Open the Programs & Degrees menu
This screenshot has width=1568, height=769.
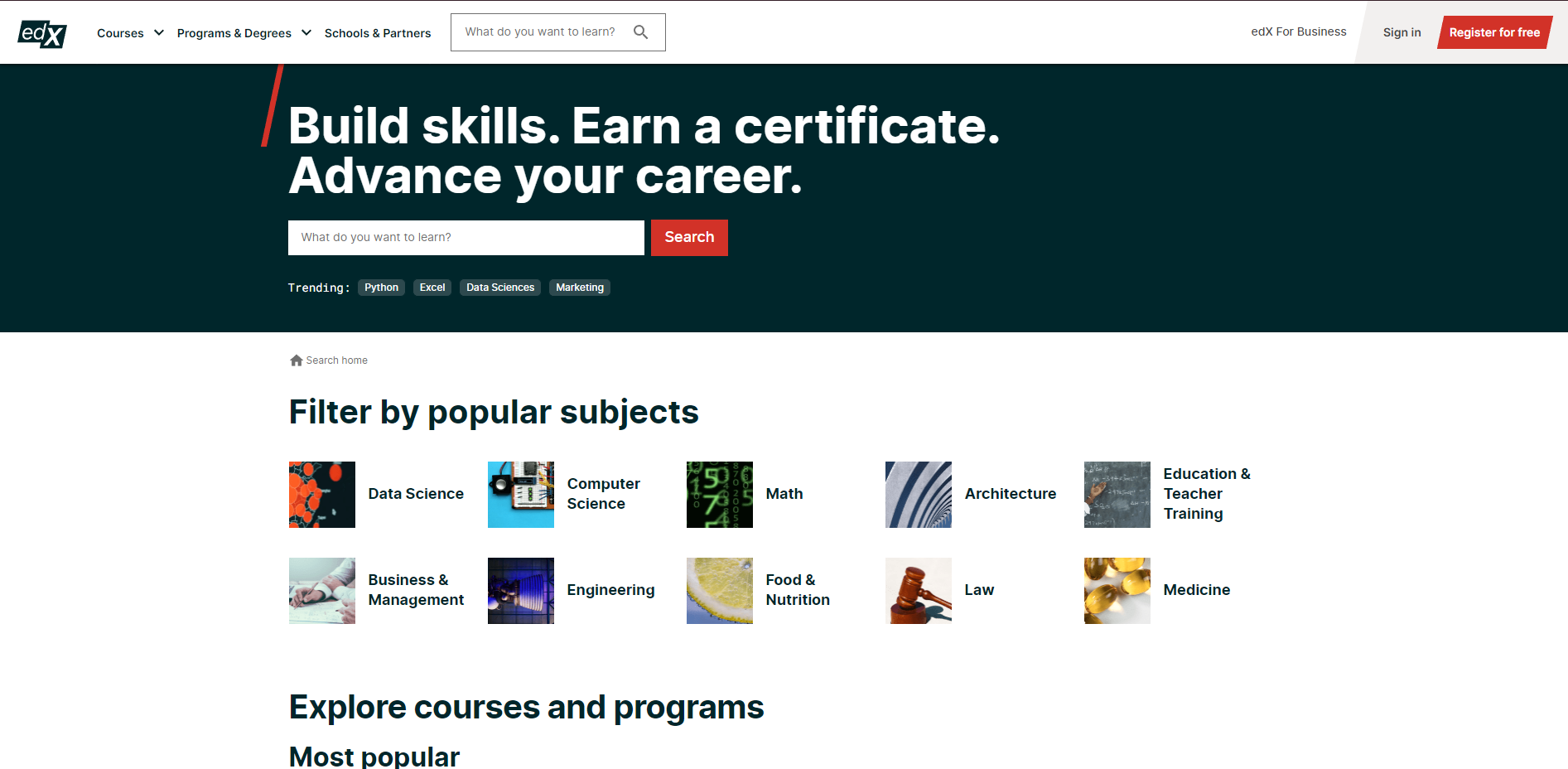pos(234,33)
